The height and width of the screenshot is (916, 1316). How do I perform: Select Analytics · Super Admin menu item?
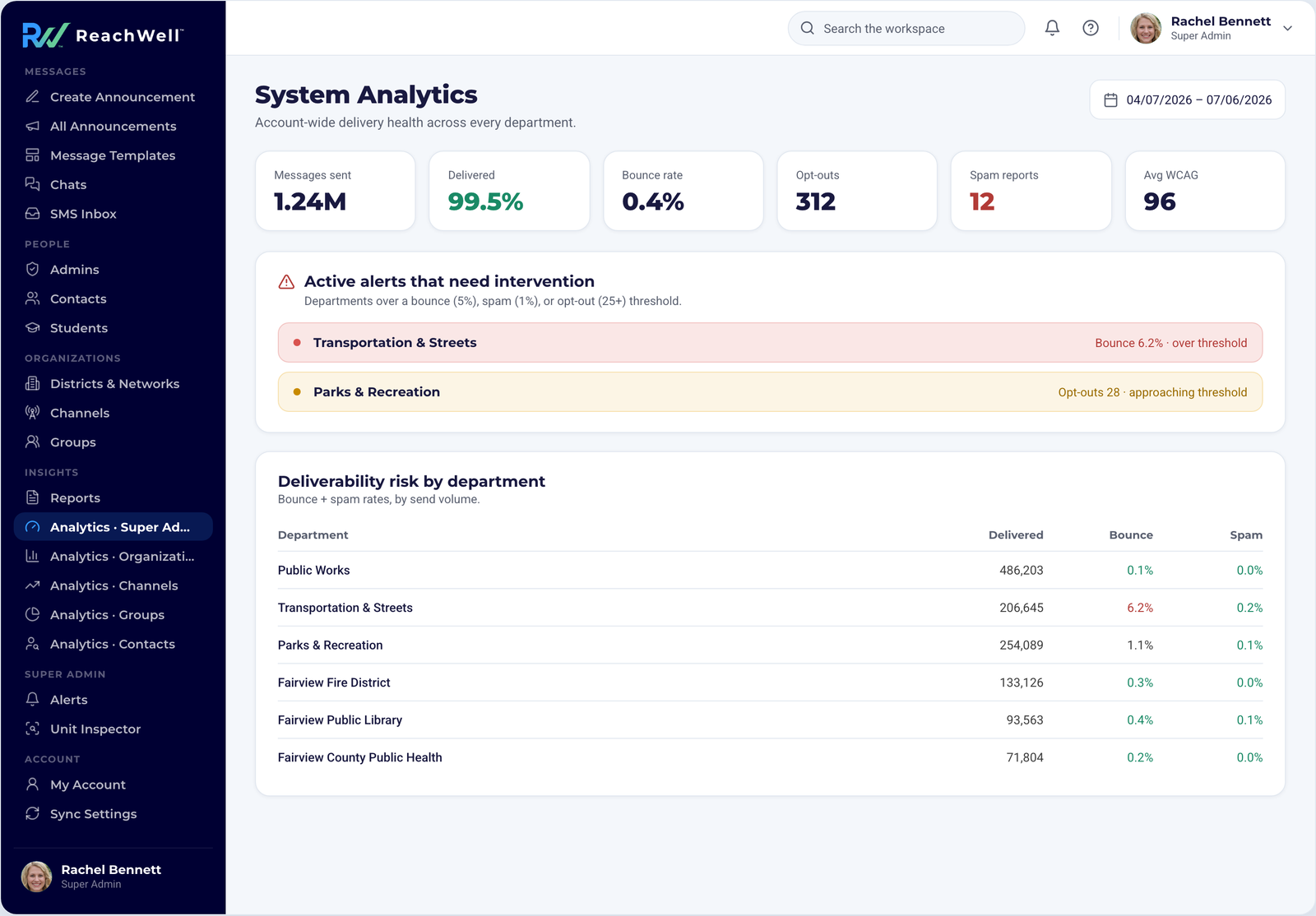(x=114, y=527)
